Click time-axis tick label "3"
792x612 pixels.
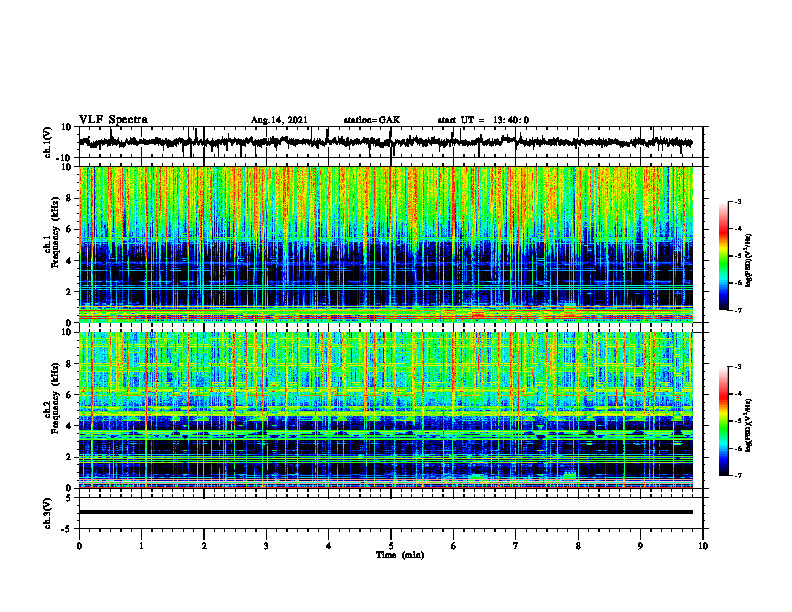point(266,546)
